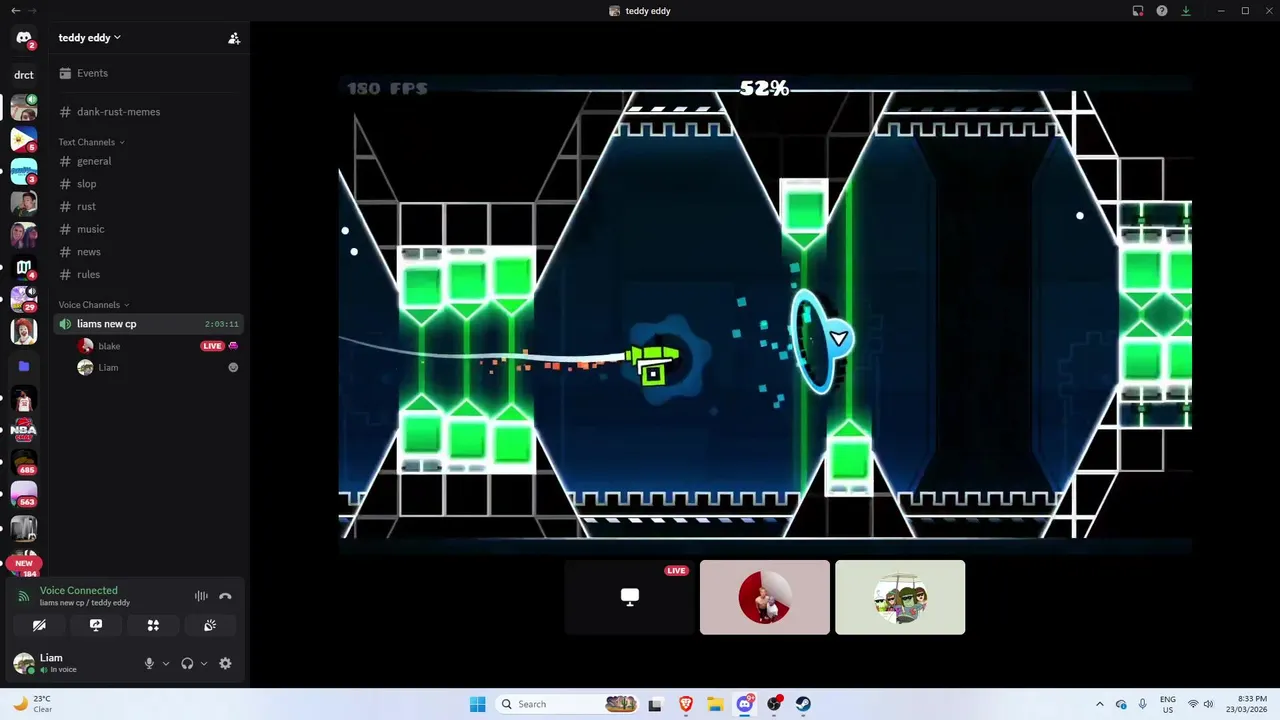The width and height of the screenshot is (1280, 720).
Task: Open the news text channel
Action: click(x=150, y=252)
